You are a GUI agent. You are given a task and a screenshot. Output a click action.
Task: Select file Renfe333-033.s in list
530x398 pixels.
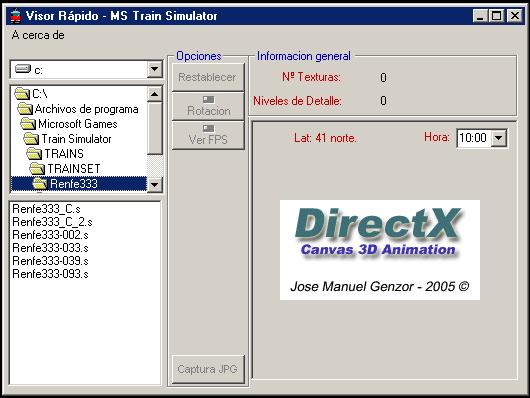point(50,248)
